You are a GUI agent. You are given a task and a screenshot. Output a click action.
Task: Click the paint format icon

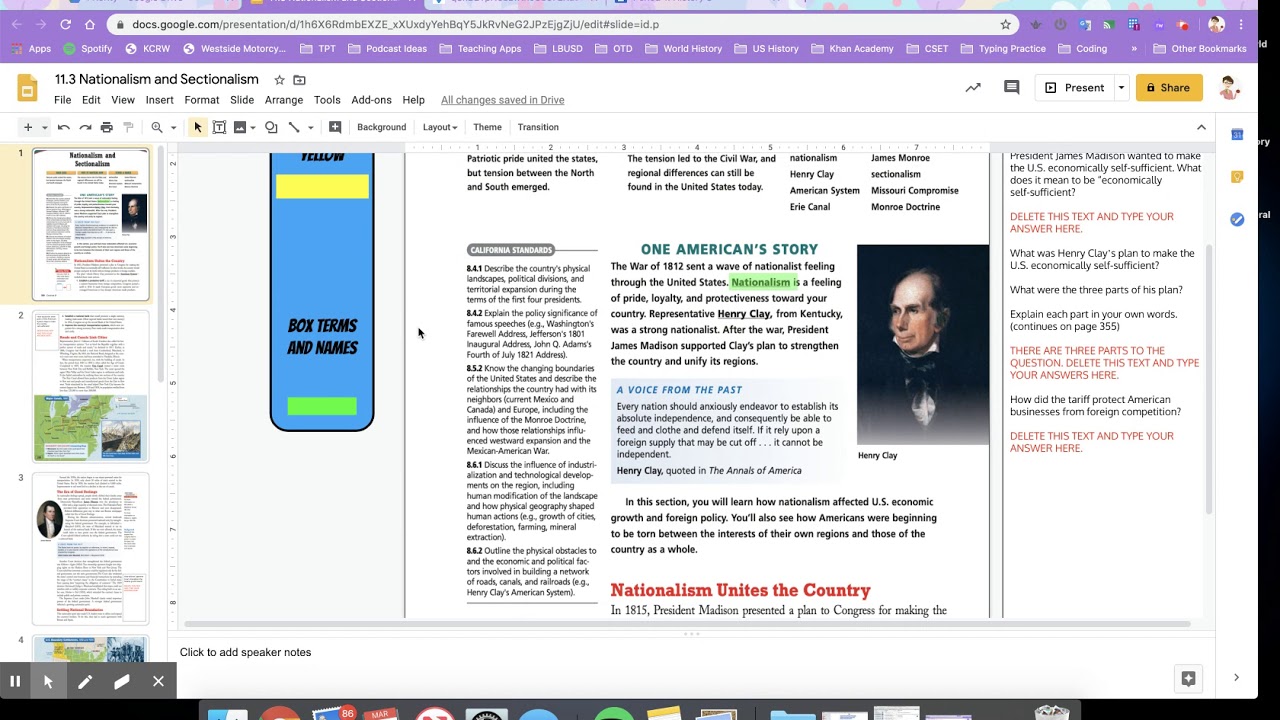tap(128, 127)
